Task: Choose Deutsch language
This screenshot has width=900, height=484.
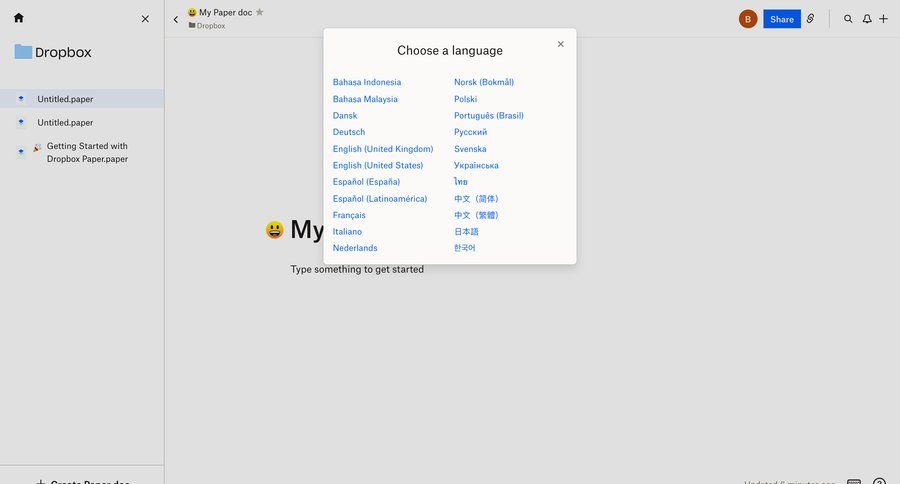Action: tap(349, 132)
